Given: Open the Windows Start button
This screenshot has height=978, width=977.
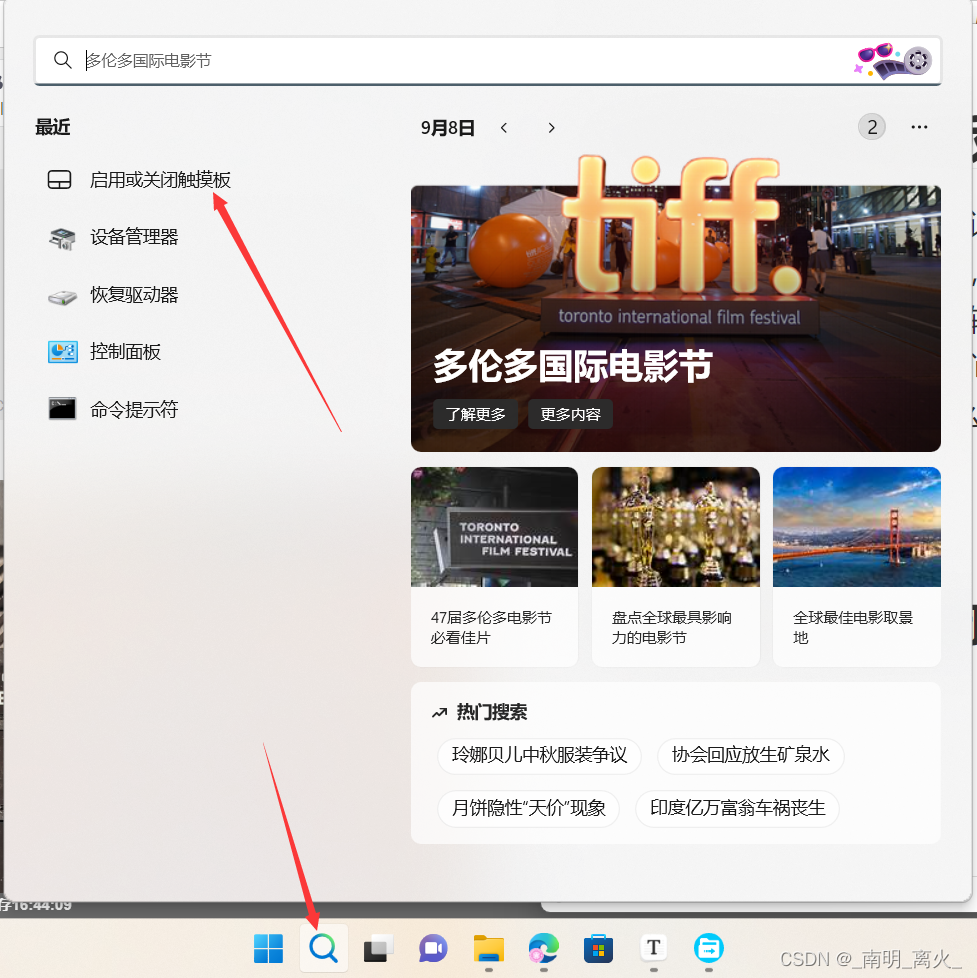Looking at the screenshot, I should coord(268,949).
